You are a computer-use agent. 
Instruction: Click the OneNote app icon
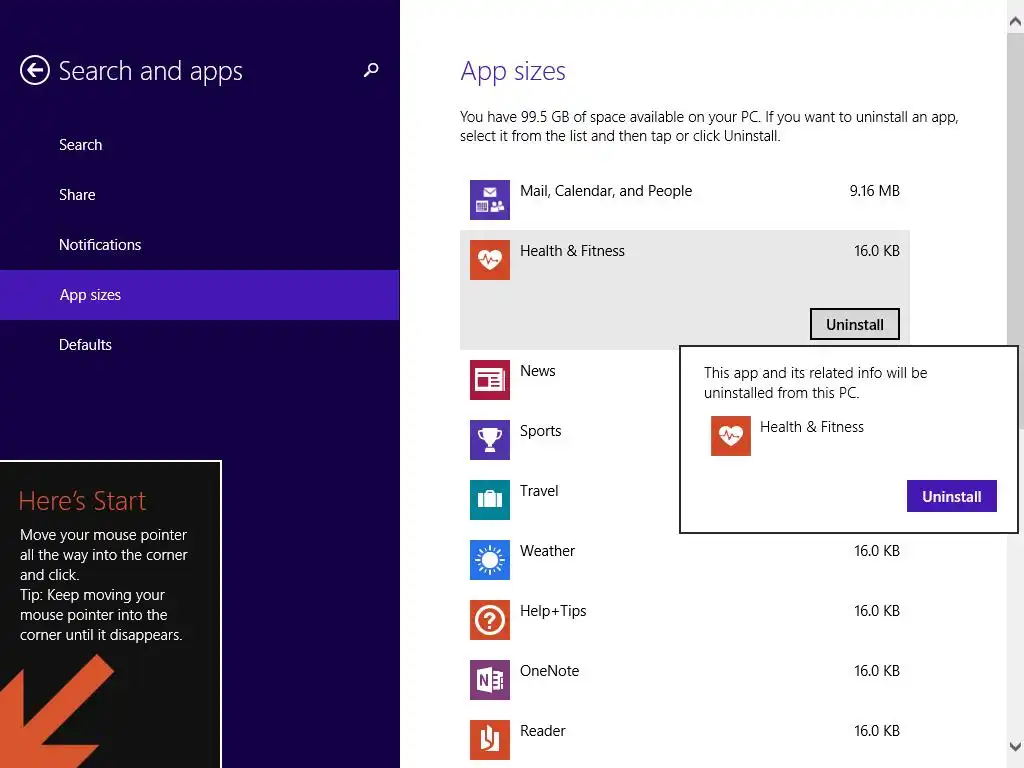(x=490, y=680)
